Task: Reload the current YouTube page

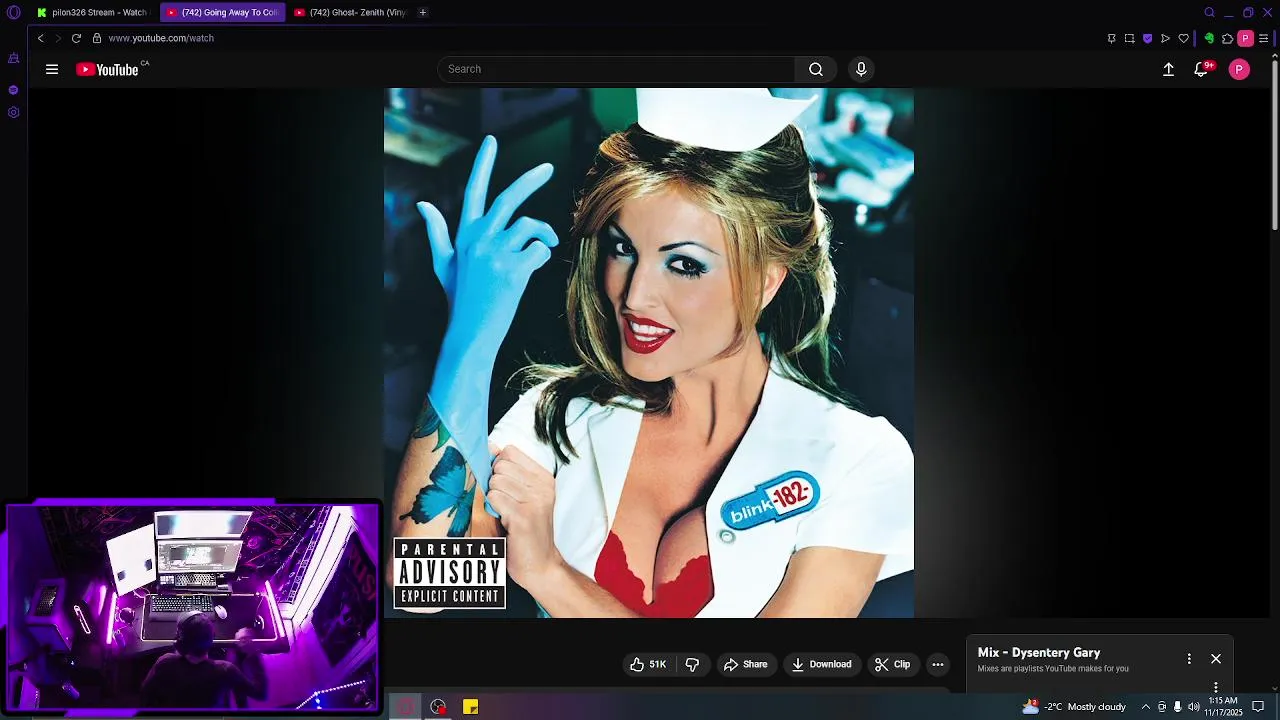Action: (x=76, y=38)
